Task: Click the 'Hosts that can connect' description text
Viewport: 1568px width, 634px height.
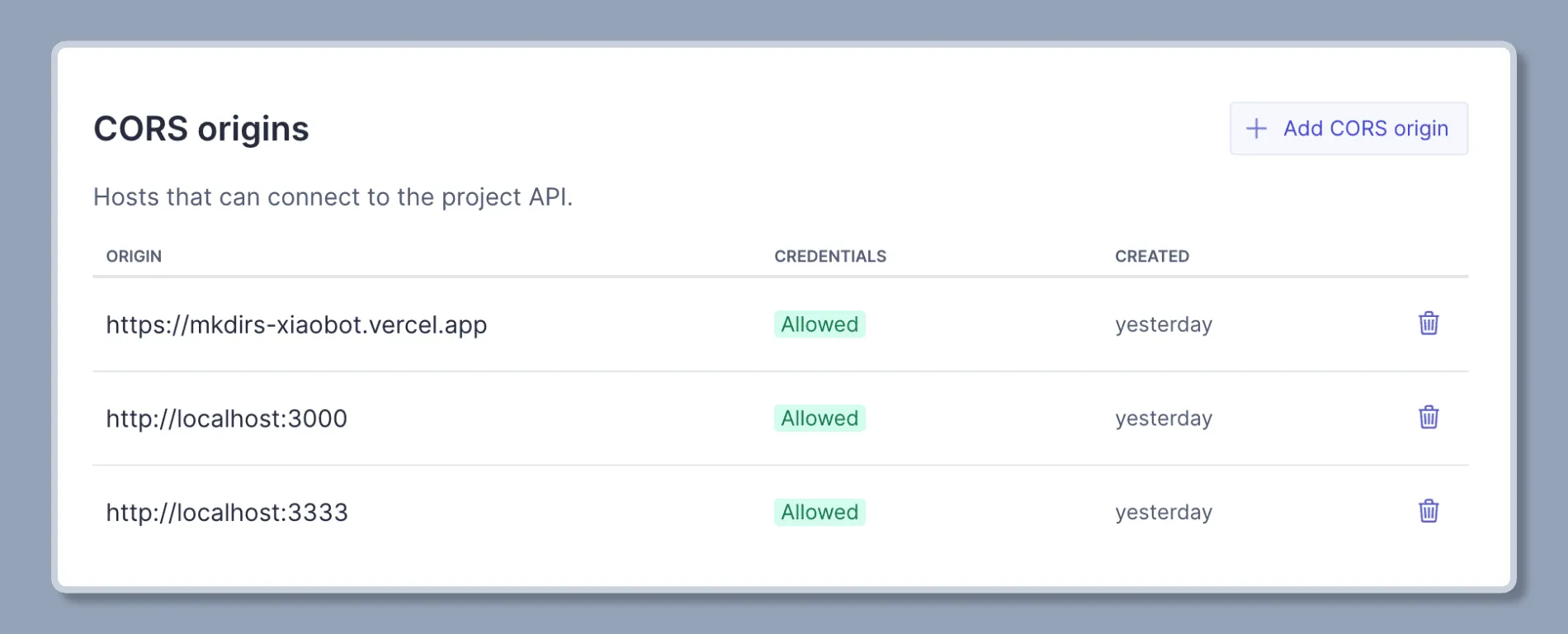Action: (x=333, y=197)
